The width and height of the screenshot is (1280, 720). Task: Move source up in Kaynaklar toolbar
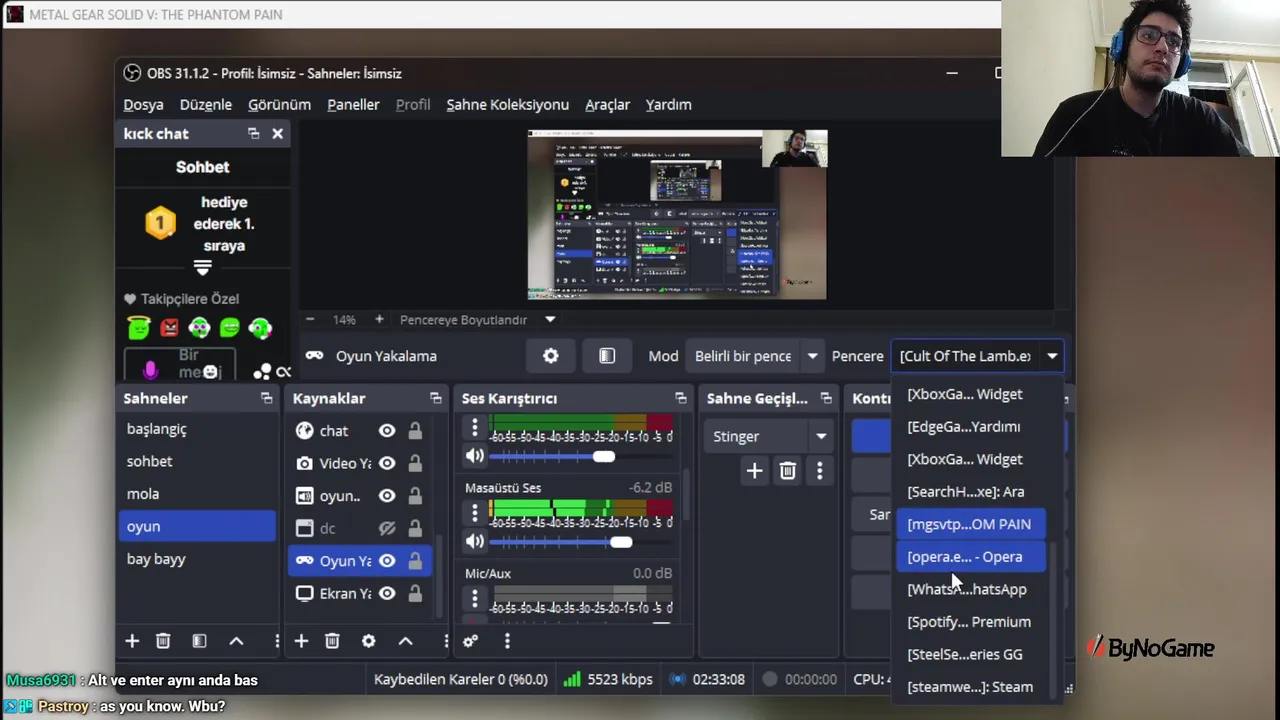coord(405,641)
